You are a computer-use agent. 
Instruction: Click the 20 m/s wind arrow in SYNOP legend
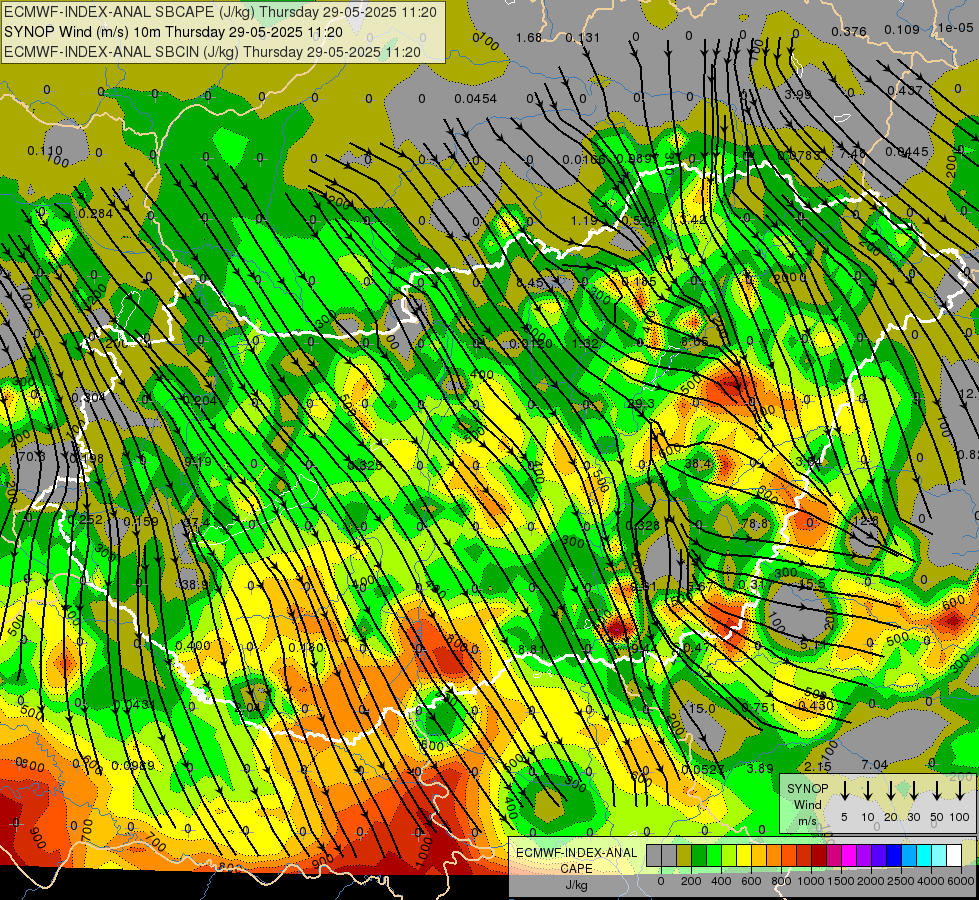890,790
